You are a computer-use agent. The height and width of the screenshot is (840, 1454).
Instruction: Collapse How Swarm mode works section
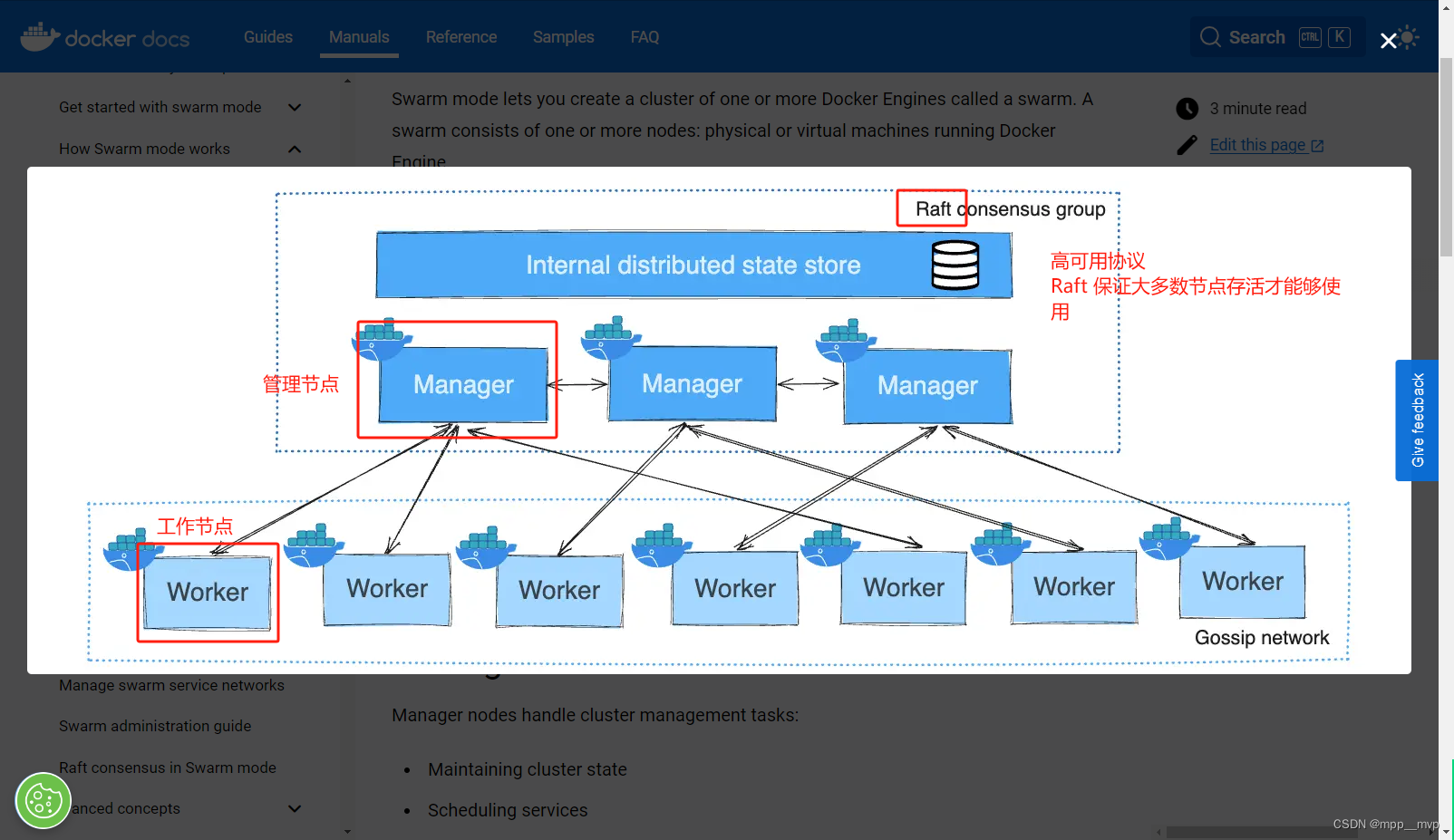click(295, 149)
